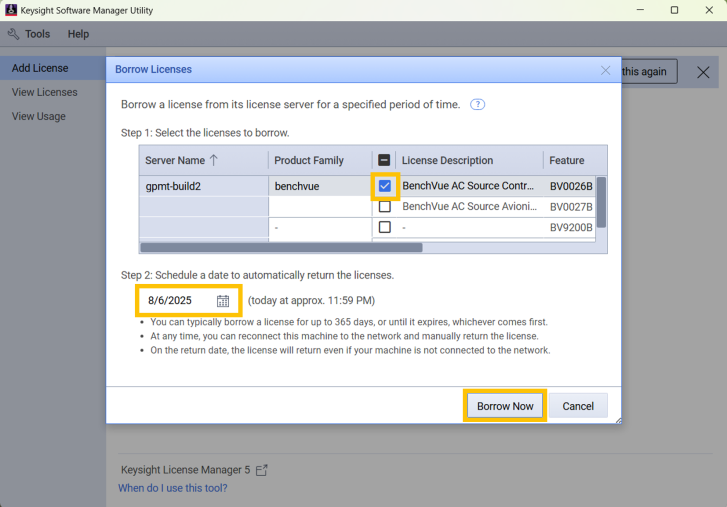Viewport: 727px width, 507px height.
Task: Open the Tools menu
Action: (x=37, y=34)
